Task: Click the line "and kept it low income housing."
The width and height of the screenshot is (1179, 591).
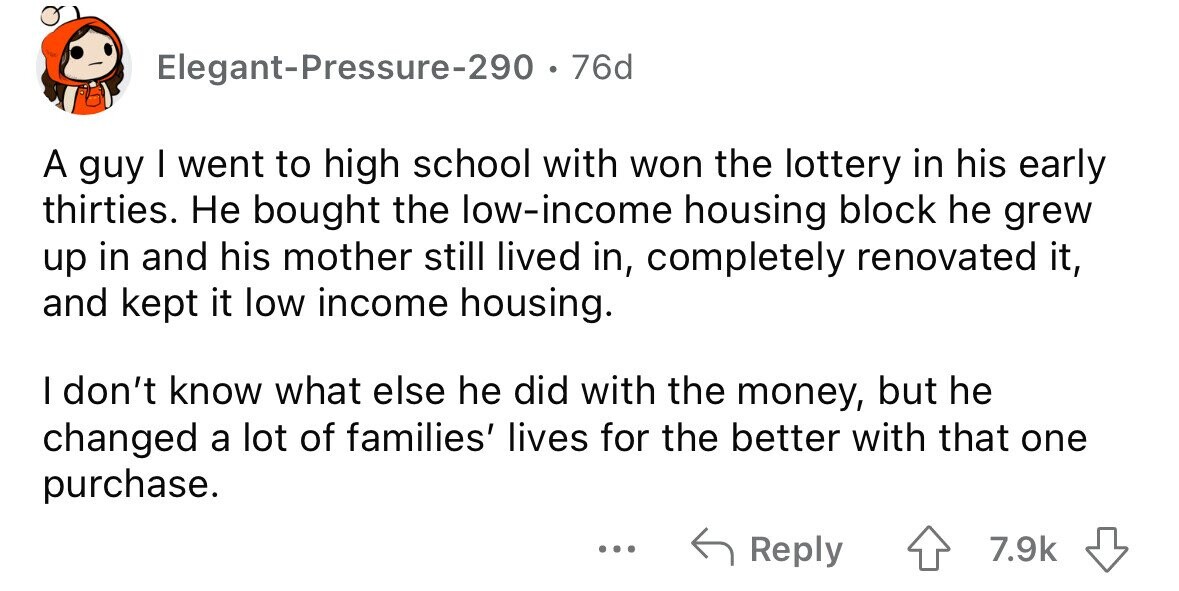Action: [323, 303]
